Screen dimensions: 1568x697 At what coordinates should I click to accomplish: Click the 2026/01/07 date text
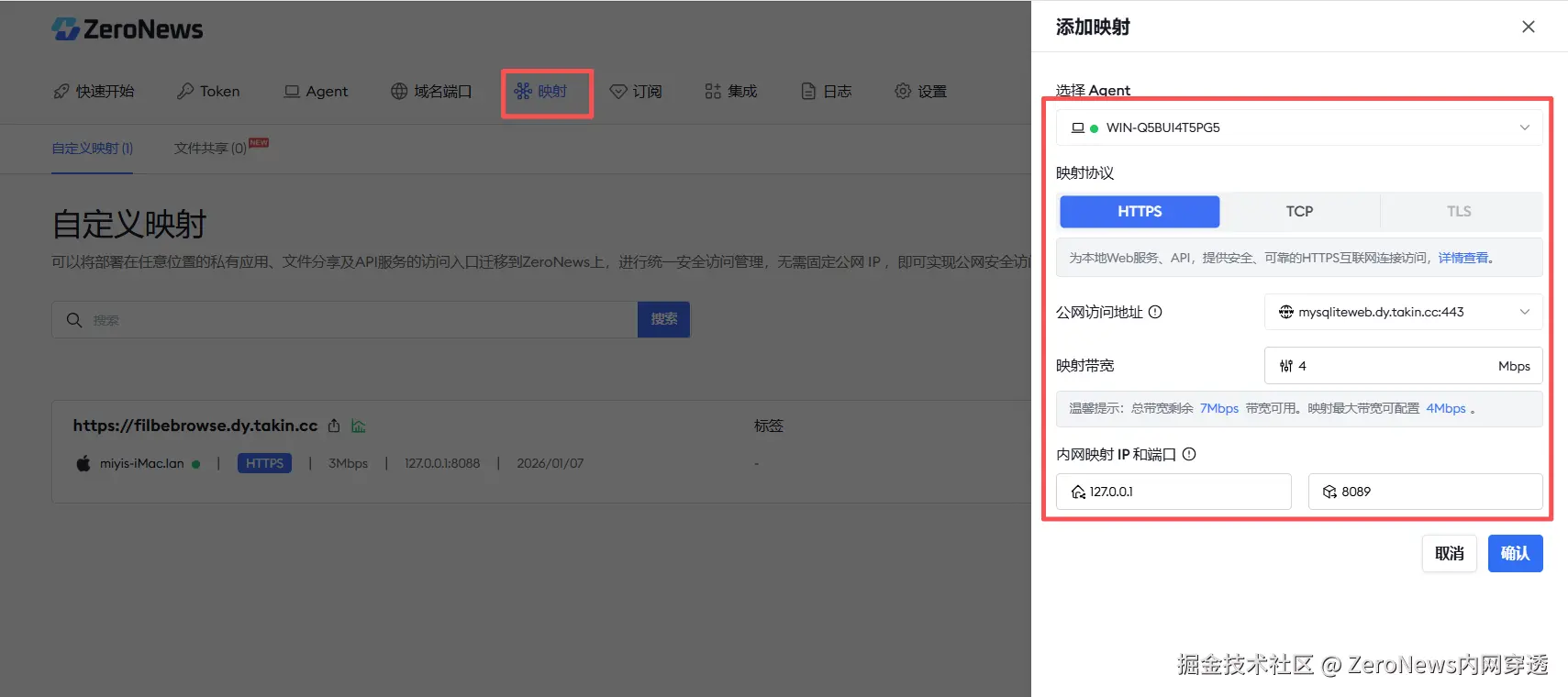550,463
